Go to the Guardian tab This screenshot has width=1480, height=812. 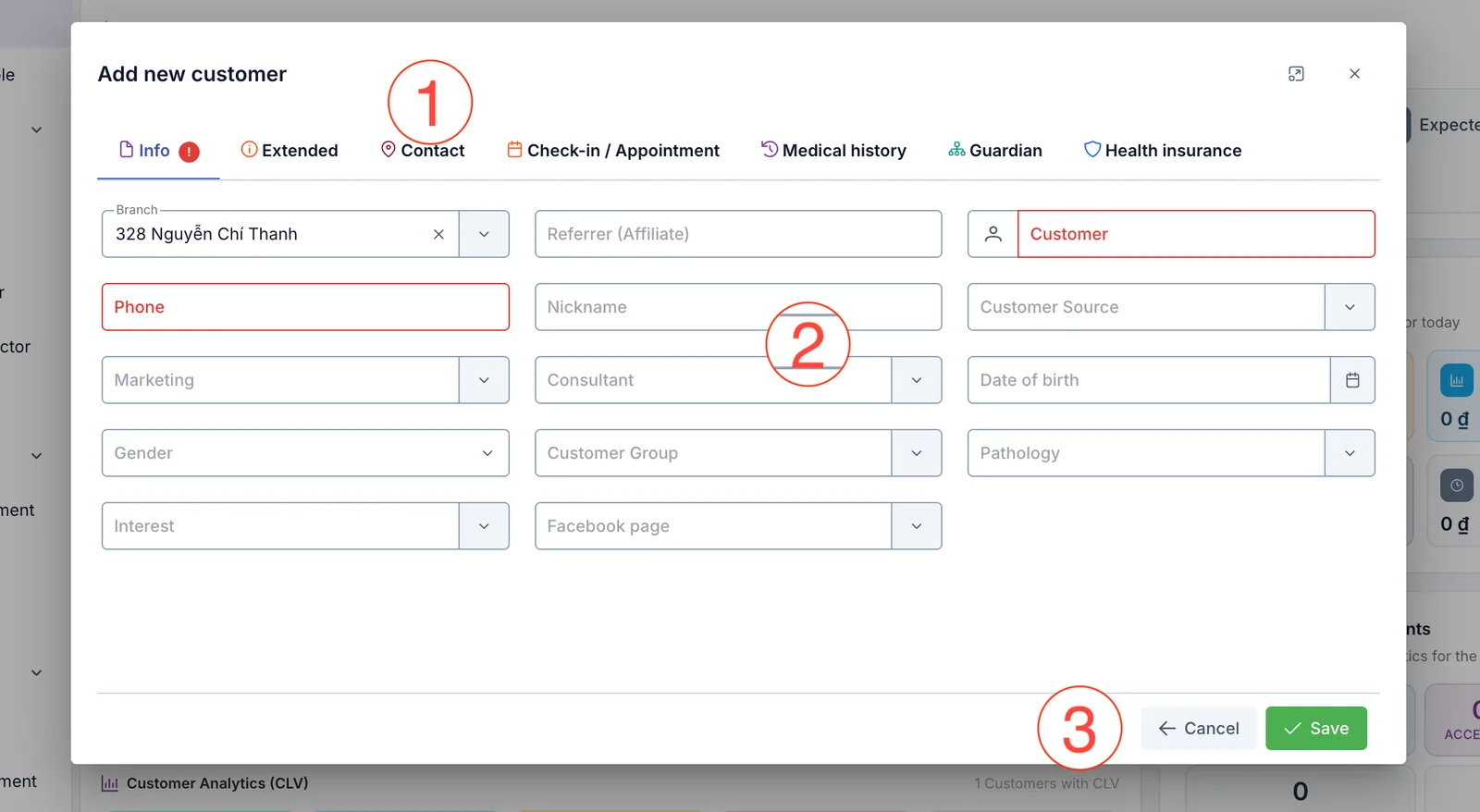[x=995, y=150]
